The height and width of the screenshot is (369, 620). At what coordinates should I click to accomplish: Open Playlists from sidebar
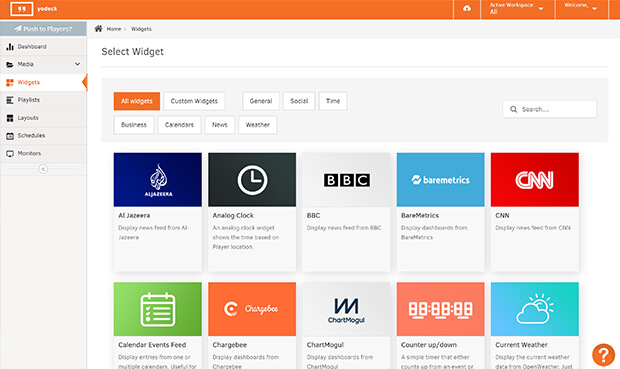pos(43,100)
